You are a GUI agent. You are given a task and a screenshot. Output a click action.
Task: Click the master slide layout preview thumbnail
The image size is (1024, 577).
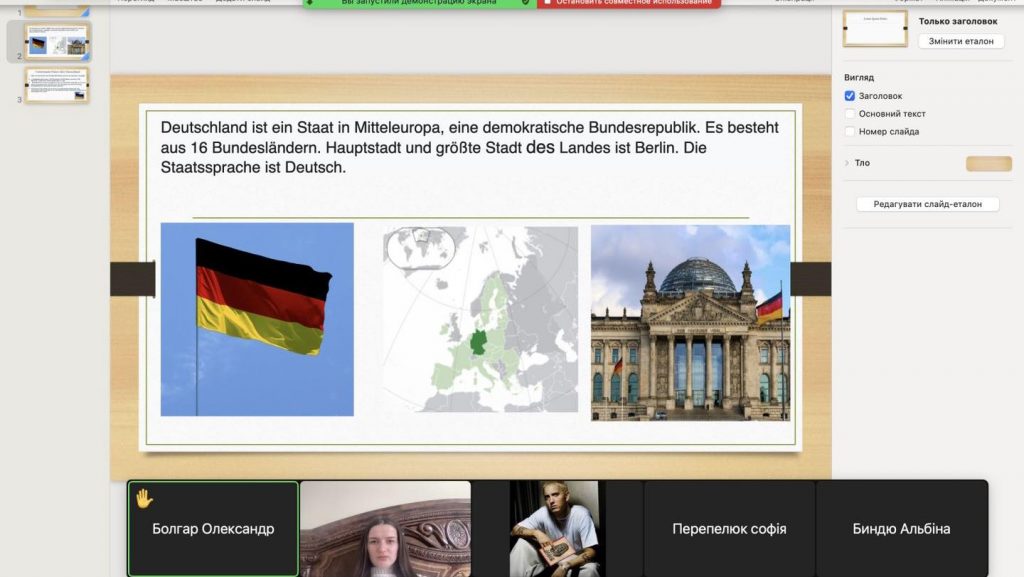[x=875, y=29]
